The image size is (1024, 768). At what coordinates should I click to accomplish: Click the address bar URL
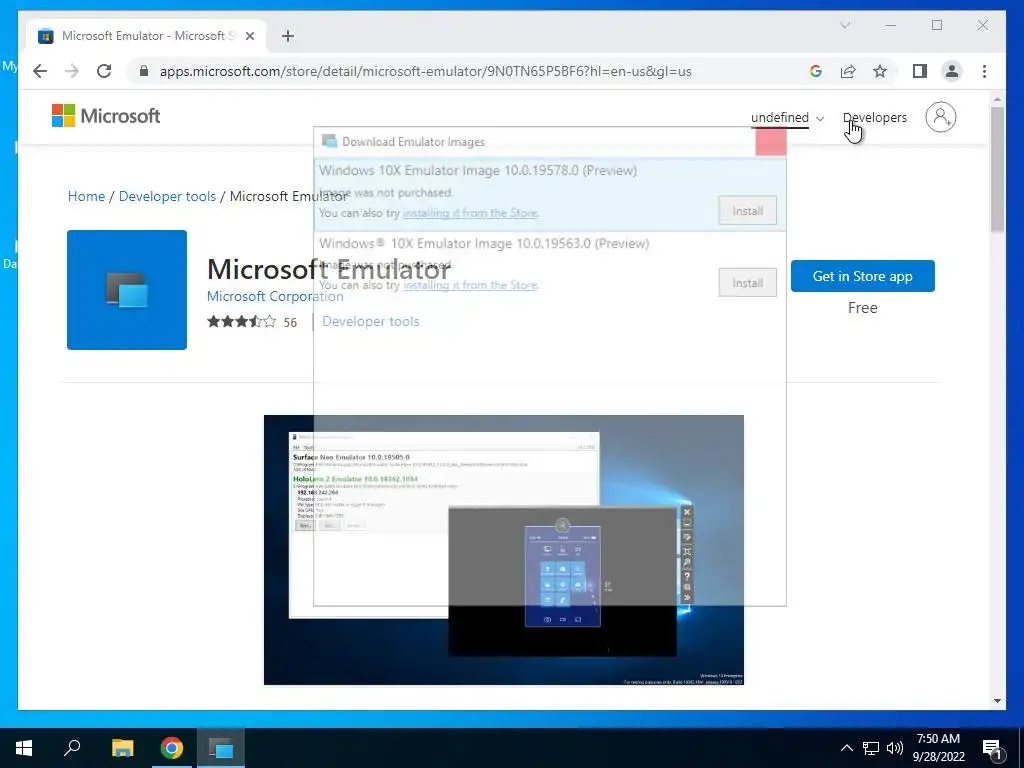425,71
